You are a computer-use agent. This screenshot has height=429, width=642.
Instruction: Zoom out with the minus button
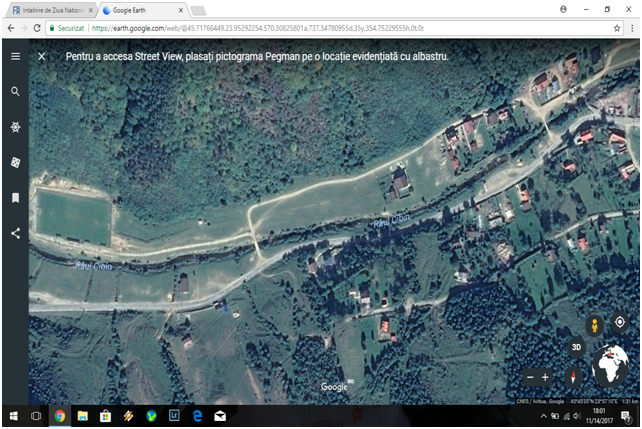[531, 377]
